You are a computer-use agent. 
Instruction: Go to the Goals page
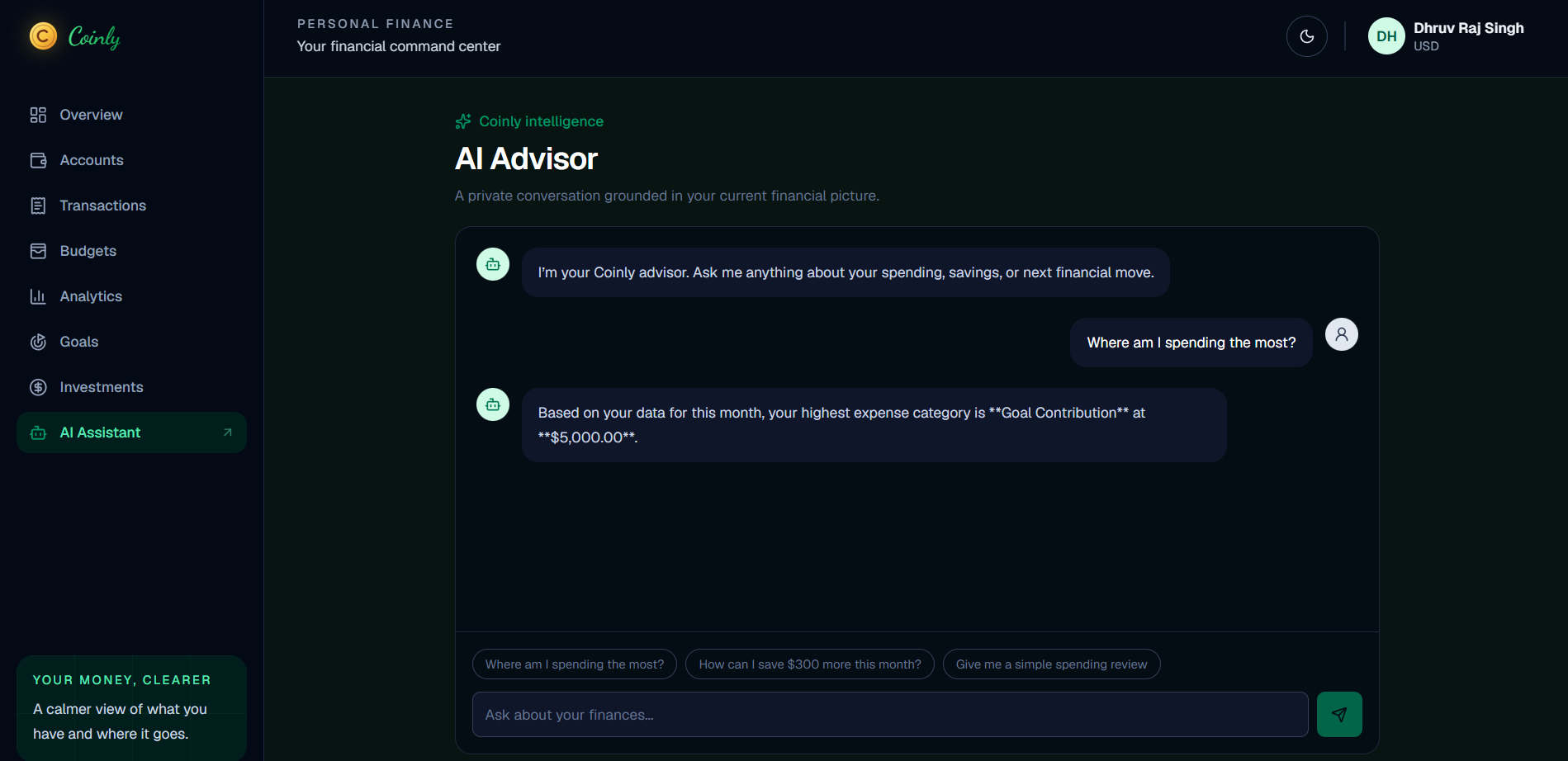131,342
